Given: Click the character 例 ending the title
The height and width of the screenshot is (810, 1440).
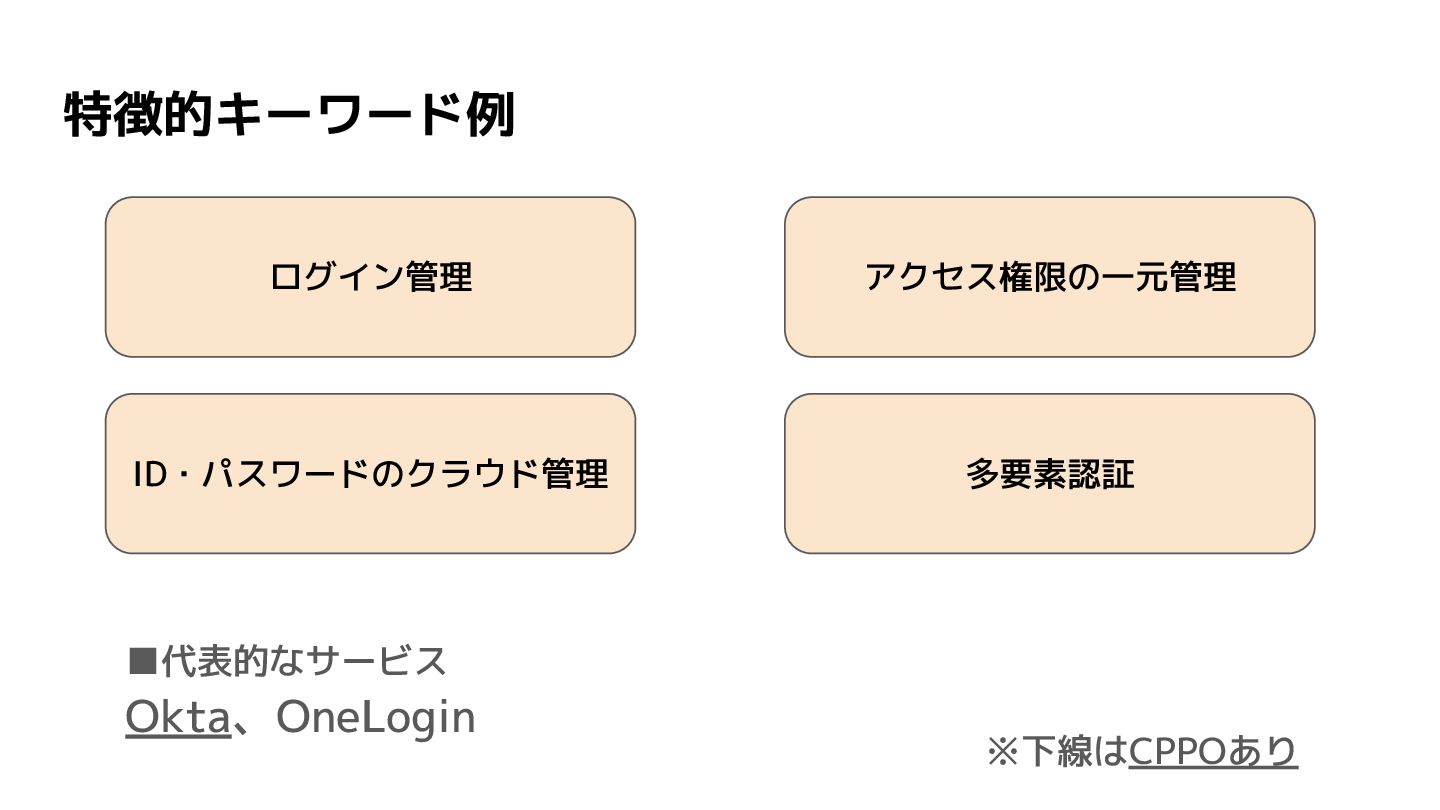Looking at the screenshot, I should tap(490, 116).
